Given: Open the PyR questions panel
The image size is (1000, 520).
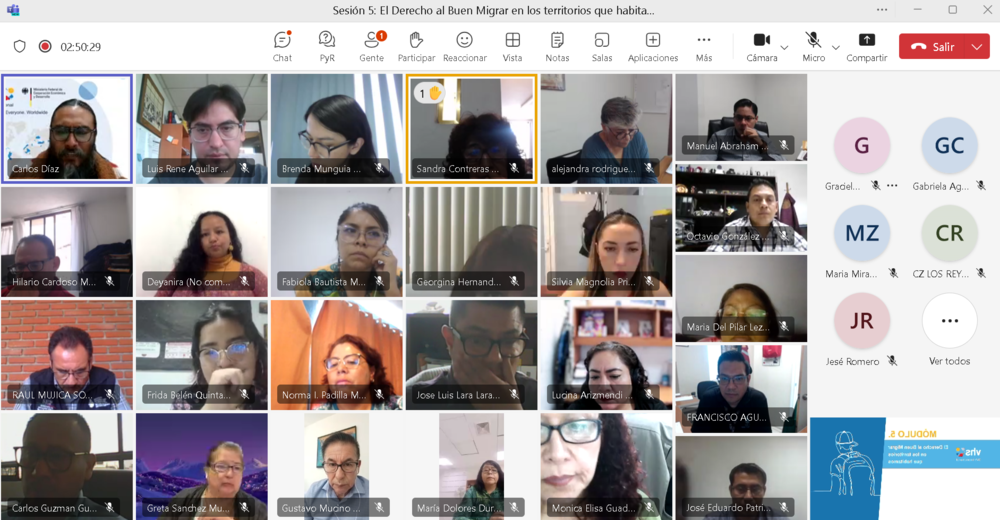Looking at the screenshot, I should pyautogui.click(x=327, y=46).
